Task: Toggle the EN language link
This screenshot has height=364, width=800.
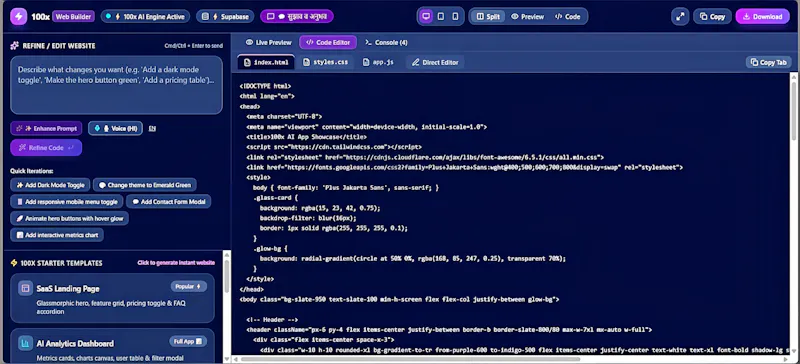Action: pyautogui.click(x=152, y=129)
